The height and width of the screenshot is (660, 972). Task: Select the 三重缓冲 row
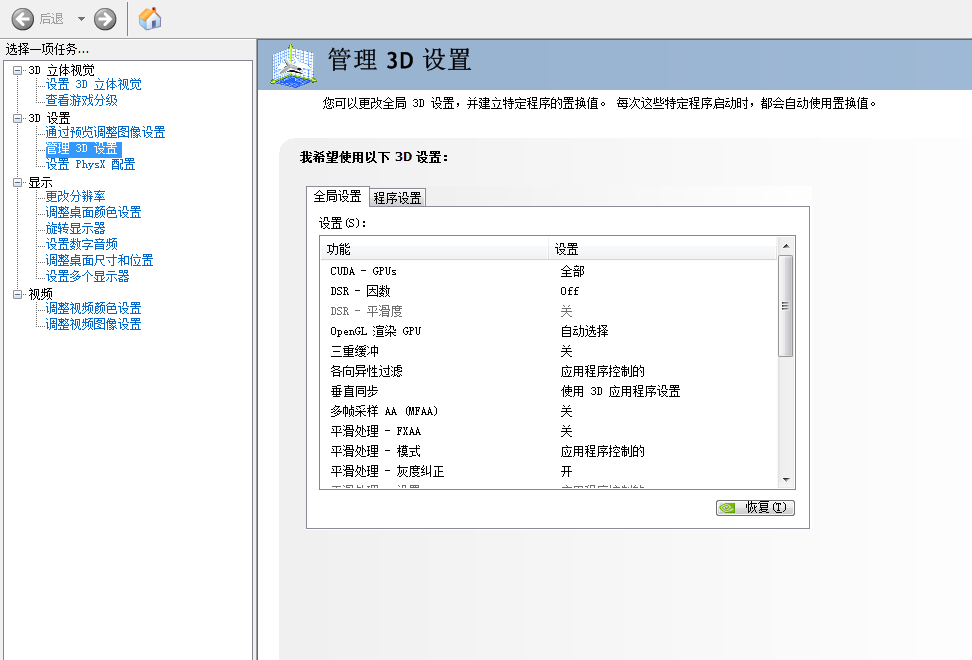click(549, 351)
